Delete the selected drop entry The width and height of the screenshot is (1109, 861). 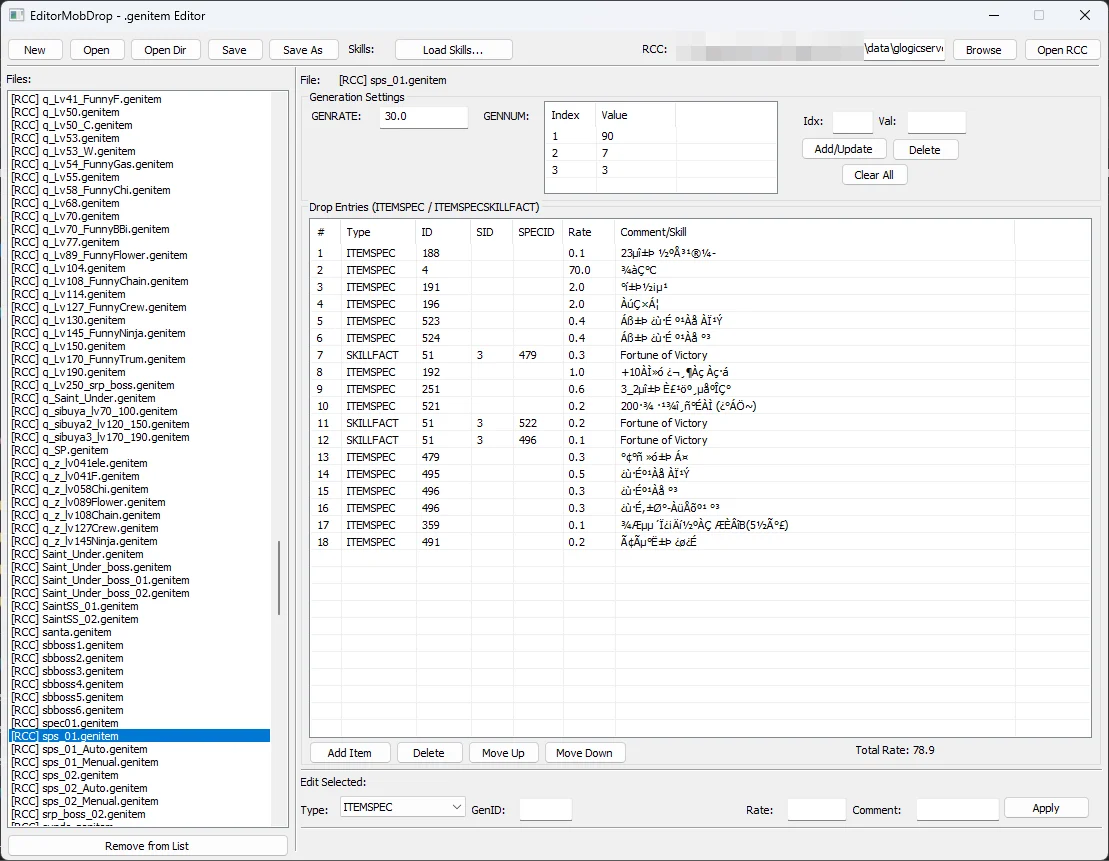click(429, 753)
